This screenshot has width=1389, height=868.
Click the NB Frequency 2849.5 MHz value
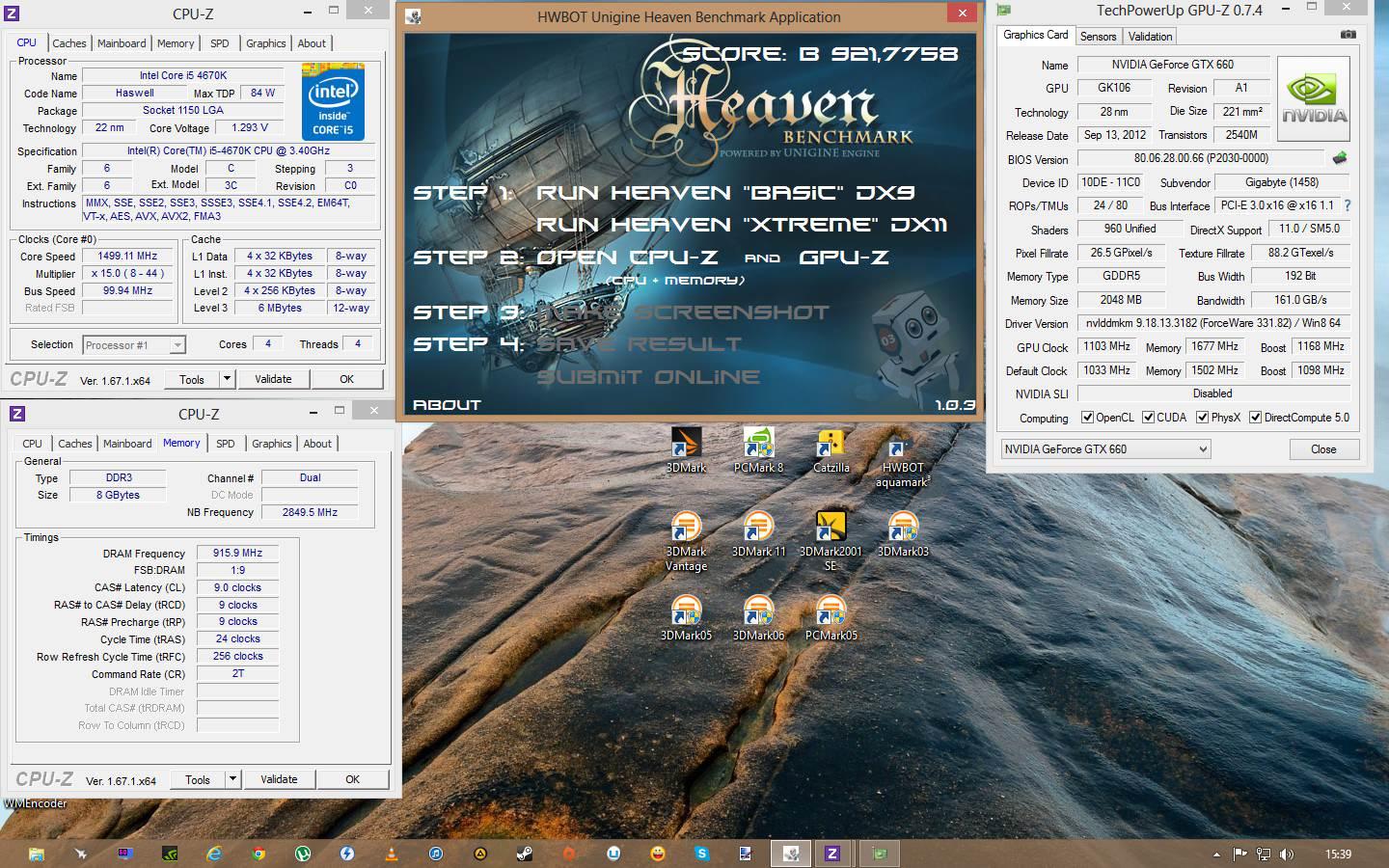point(310,512)
